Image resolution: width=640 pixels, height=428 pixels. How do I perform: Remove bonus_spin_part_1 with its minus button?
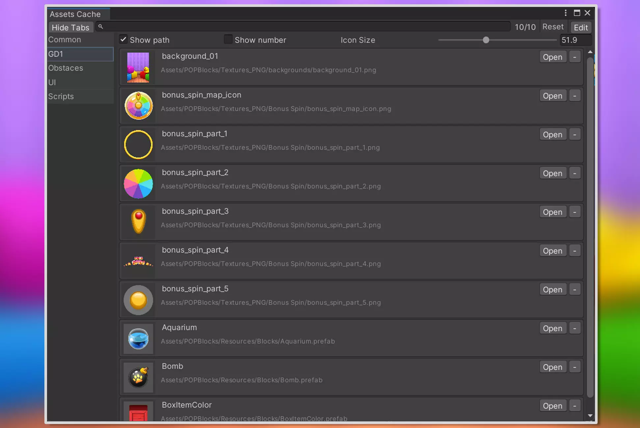pos(575,134)
